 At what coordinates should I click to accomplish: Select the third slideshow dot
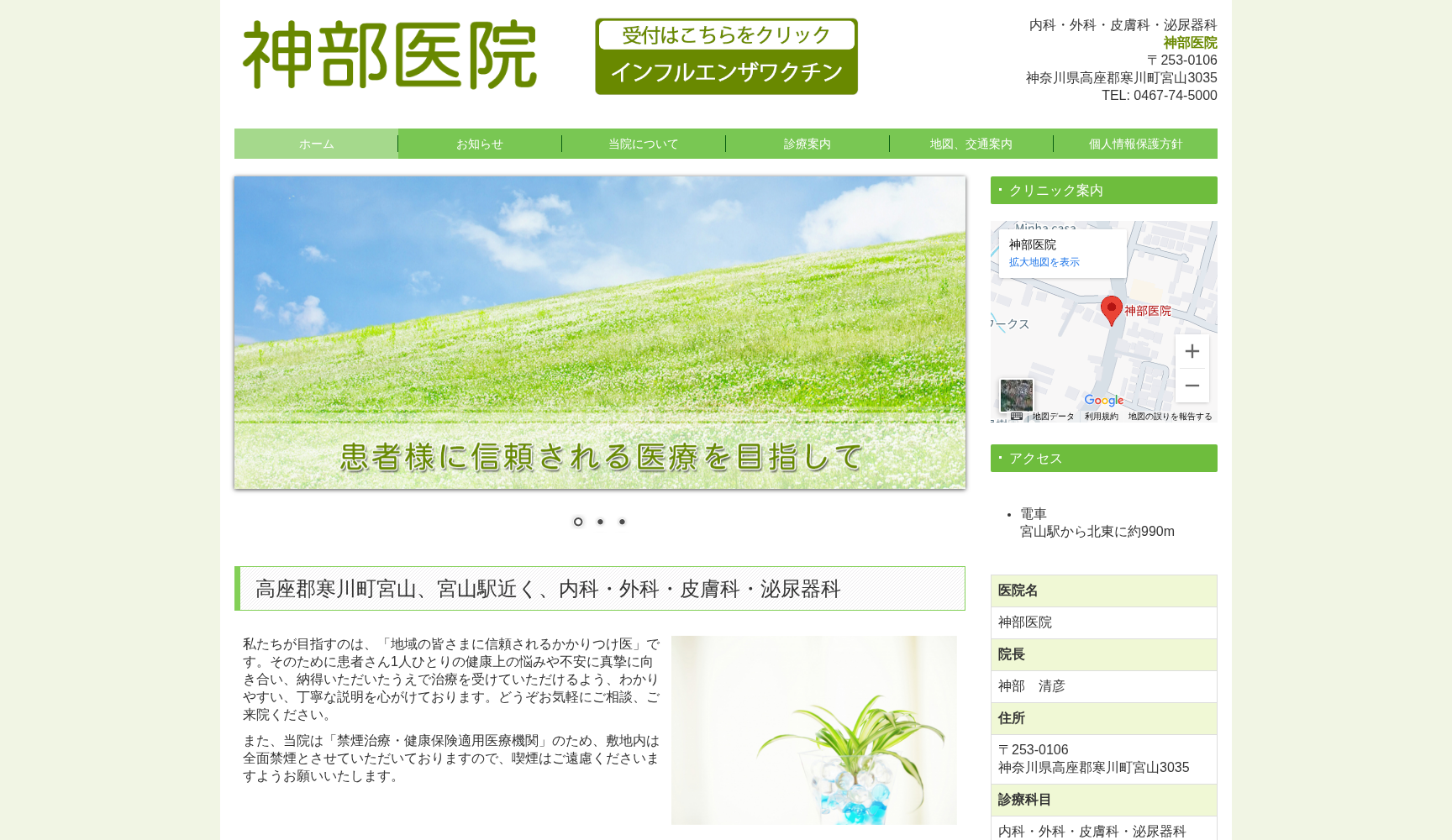coord(622,522)
